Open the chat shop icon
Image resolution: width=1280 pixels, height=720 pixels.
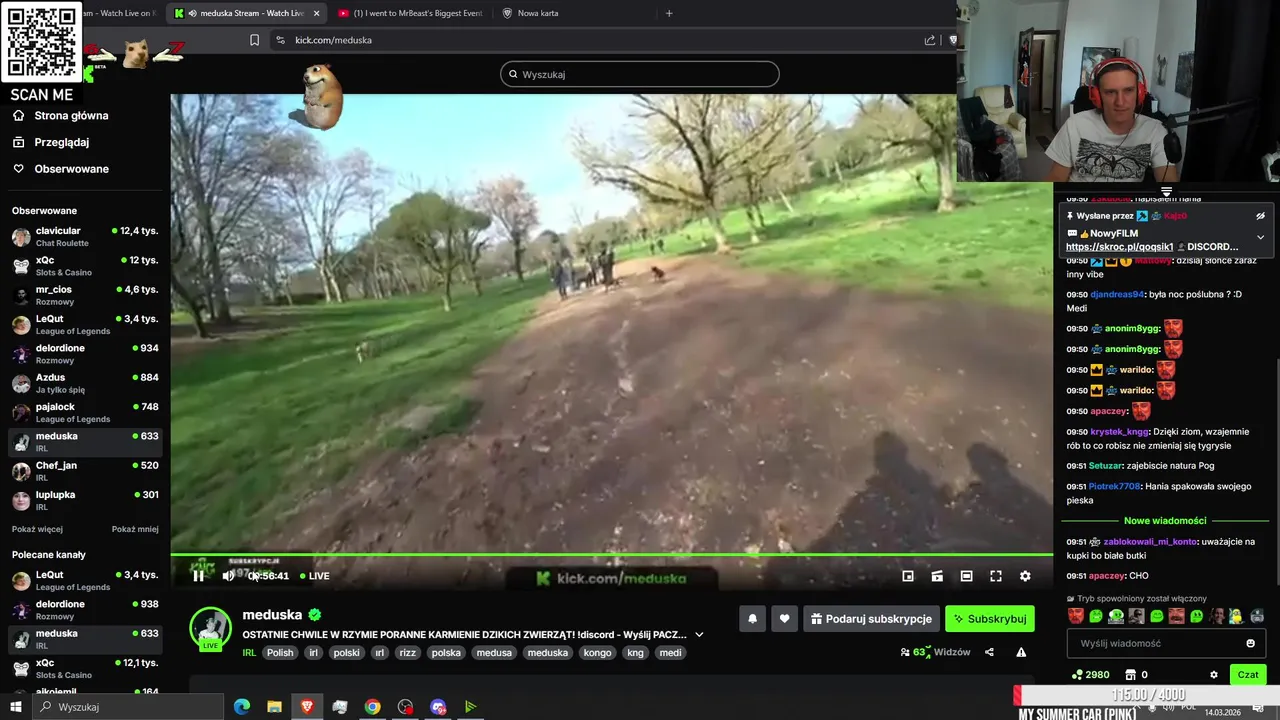(x=1130, y=675)
